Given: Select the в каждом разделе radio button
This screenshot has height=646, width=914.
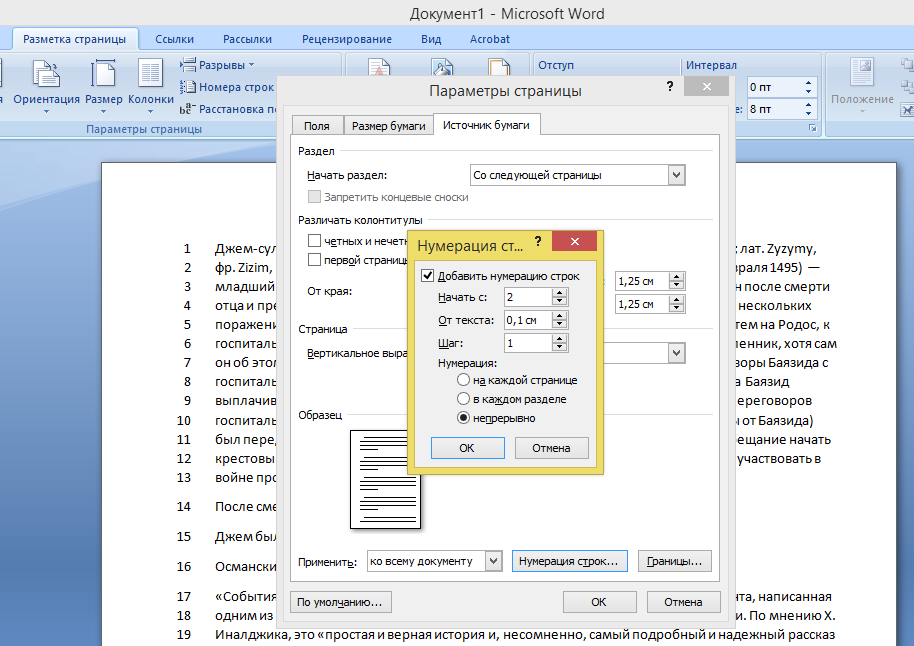Looking at the screenshot, I should [x=463, y=399].
